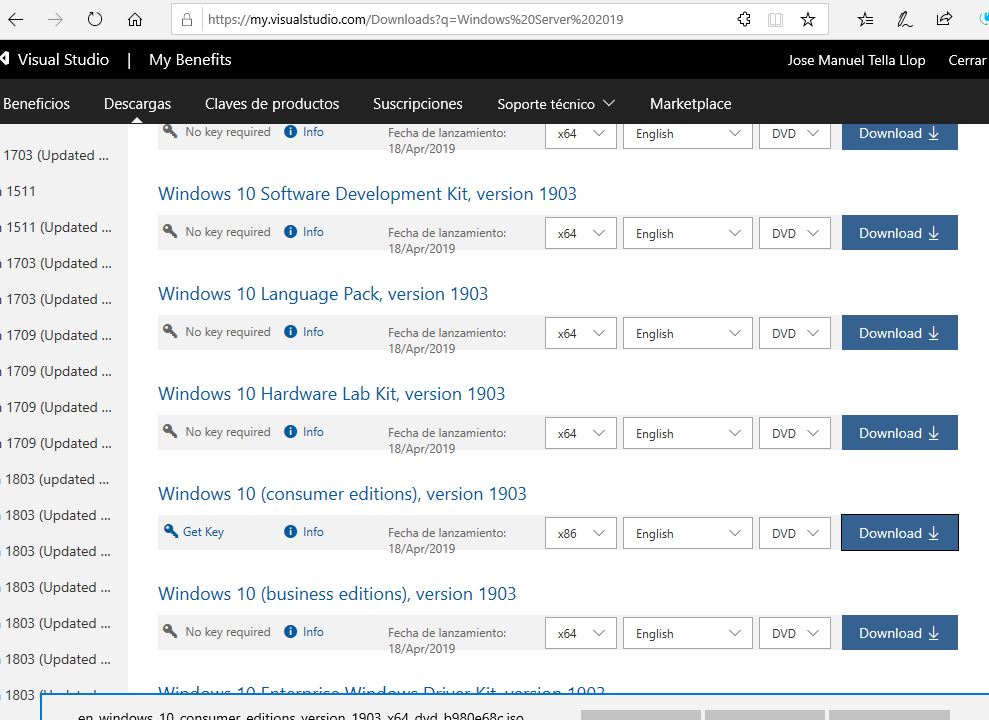The height and width of the screenshot is (720, 989).
Task: Click the lock icon in the address bar
Action: click(x=187, y=20)
